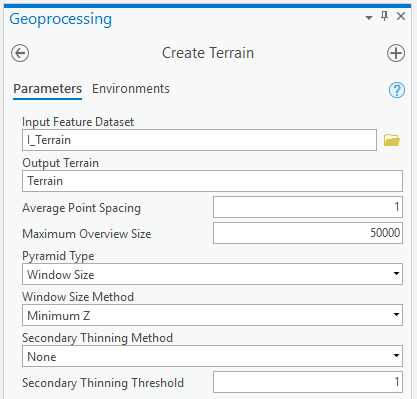The image size is (417, 399).
Task: Open the add menu via plus icon
Action: [396, 53]
